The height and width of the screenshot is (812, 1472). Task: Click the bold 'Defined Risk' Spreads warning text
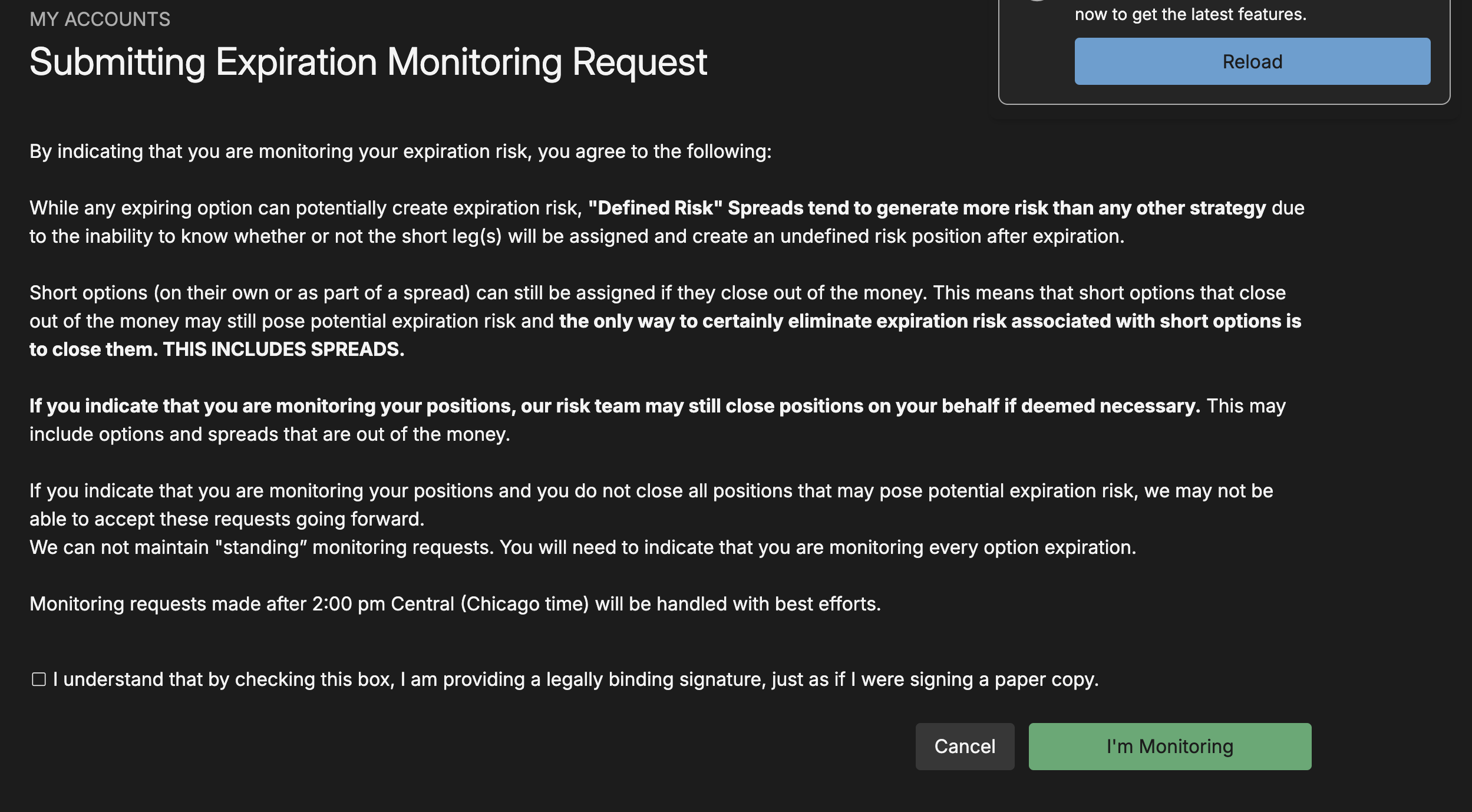[x=927, y=208]
